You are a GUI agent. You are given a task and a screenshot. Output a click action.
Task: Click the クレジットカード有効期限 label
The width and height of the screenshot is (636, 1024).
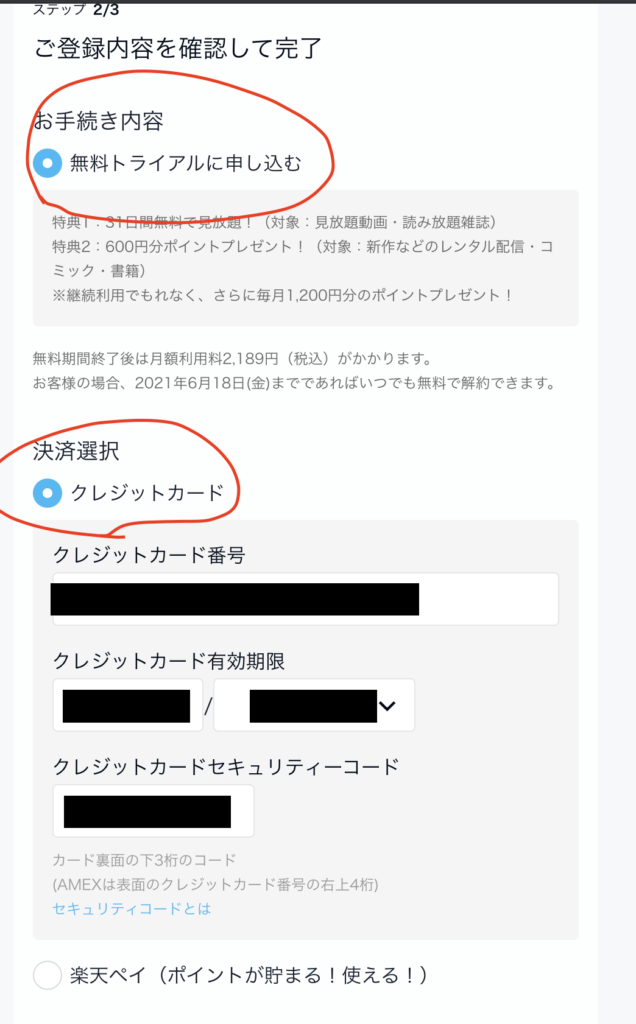(168, 661)
